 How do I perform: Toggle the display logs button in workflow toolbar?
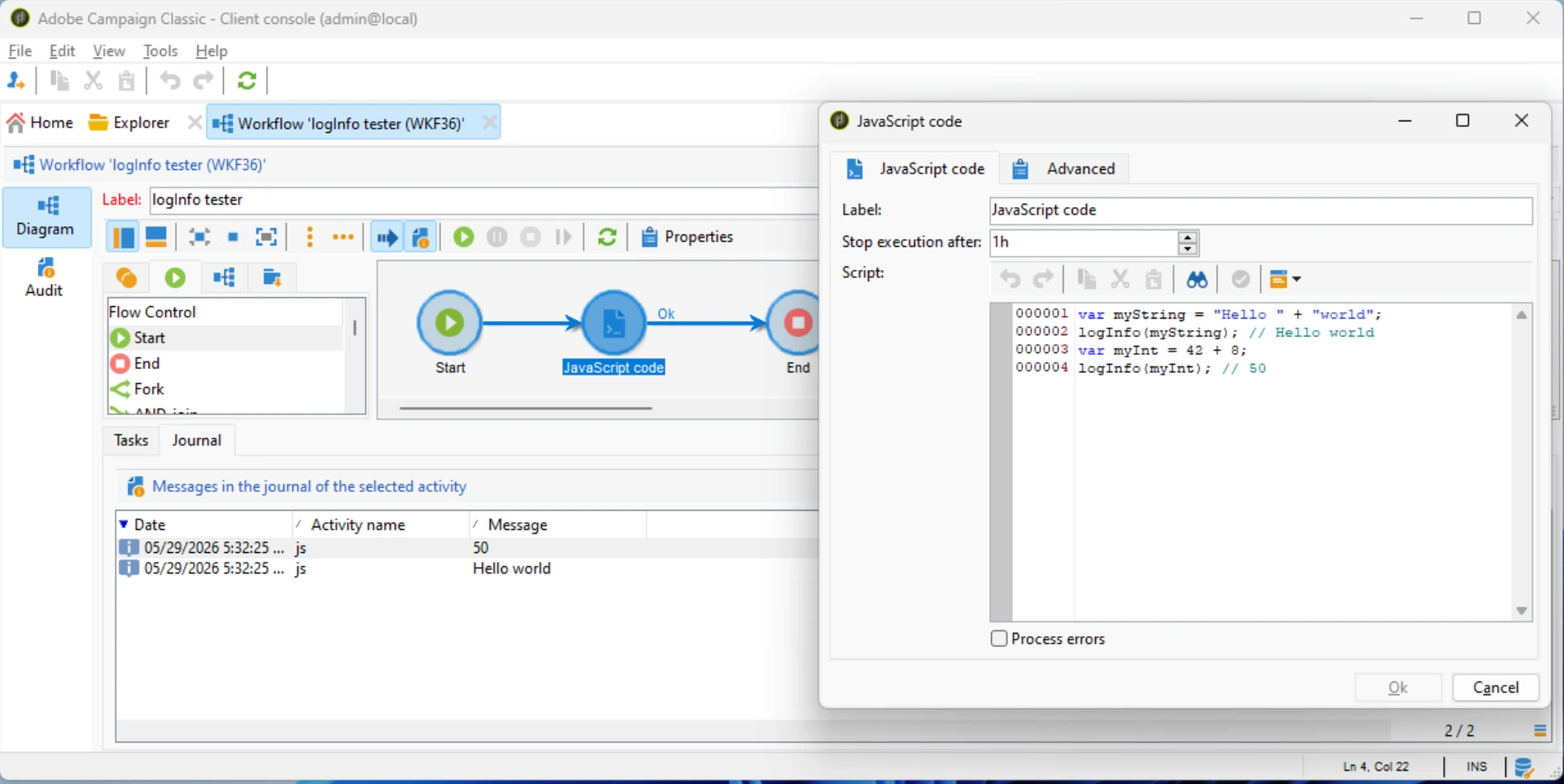click(x=420, y=238)
